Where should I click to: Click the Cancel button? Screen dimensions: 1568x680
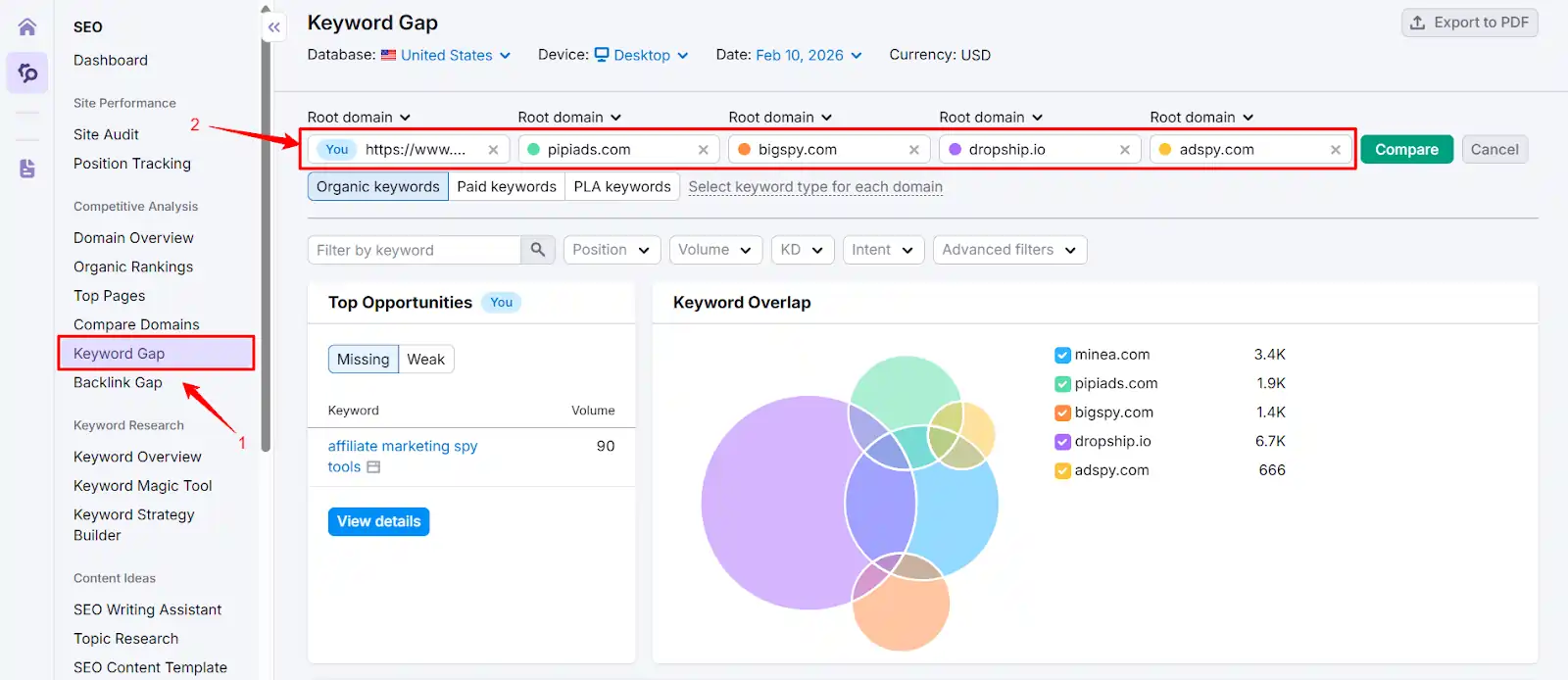pyautogui.click(x=1494, y=150)
